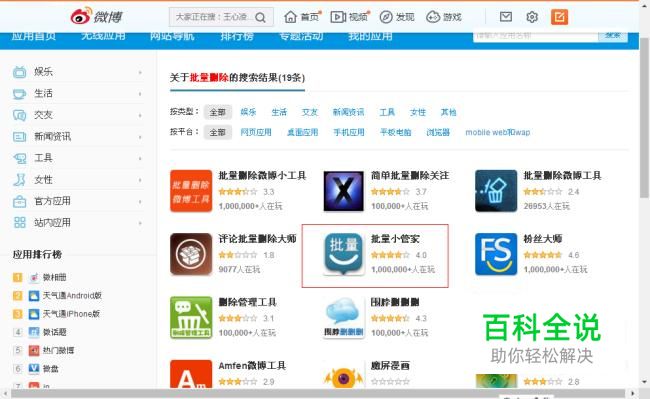Viewport: 650px width, 399px height.
Task: Expand the 生活 sidebar arrow
Action: point(140,94)
